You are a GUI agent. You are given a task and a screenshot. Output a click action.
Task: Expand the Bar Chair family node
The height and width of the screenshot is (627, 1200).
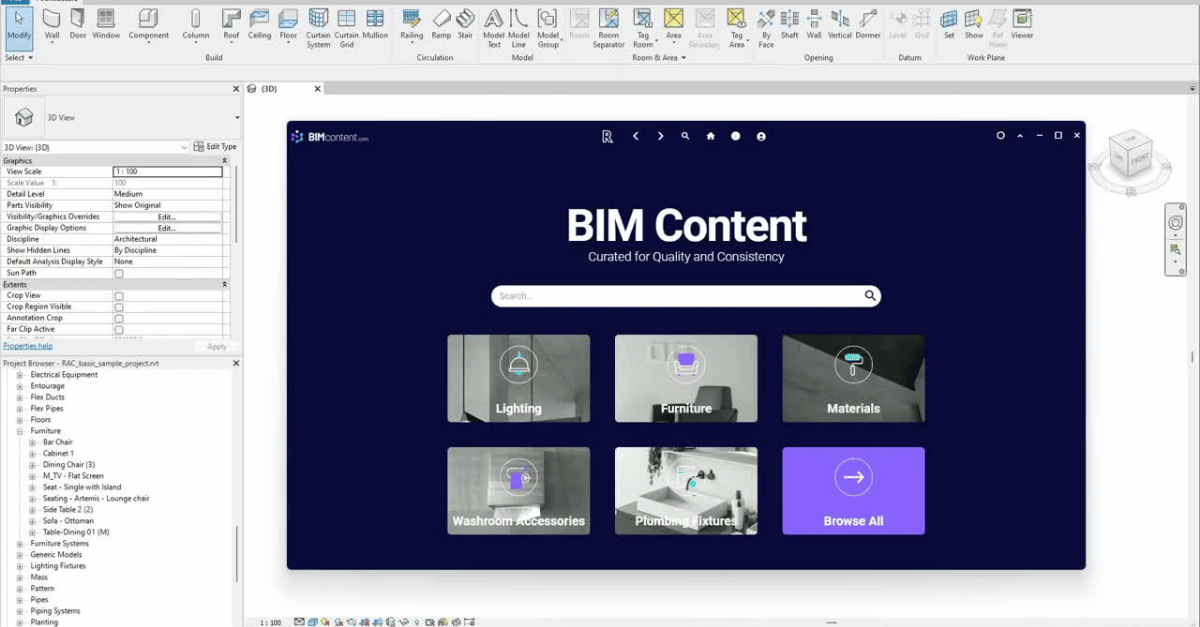point(31,442)
